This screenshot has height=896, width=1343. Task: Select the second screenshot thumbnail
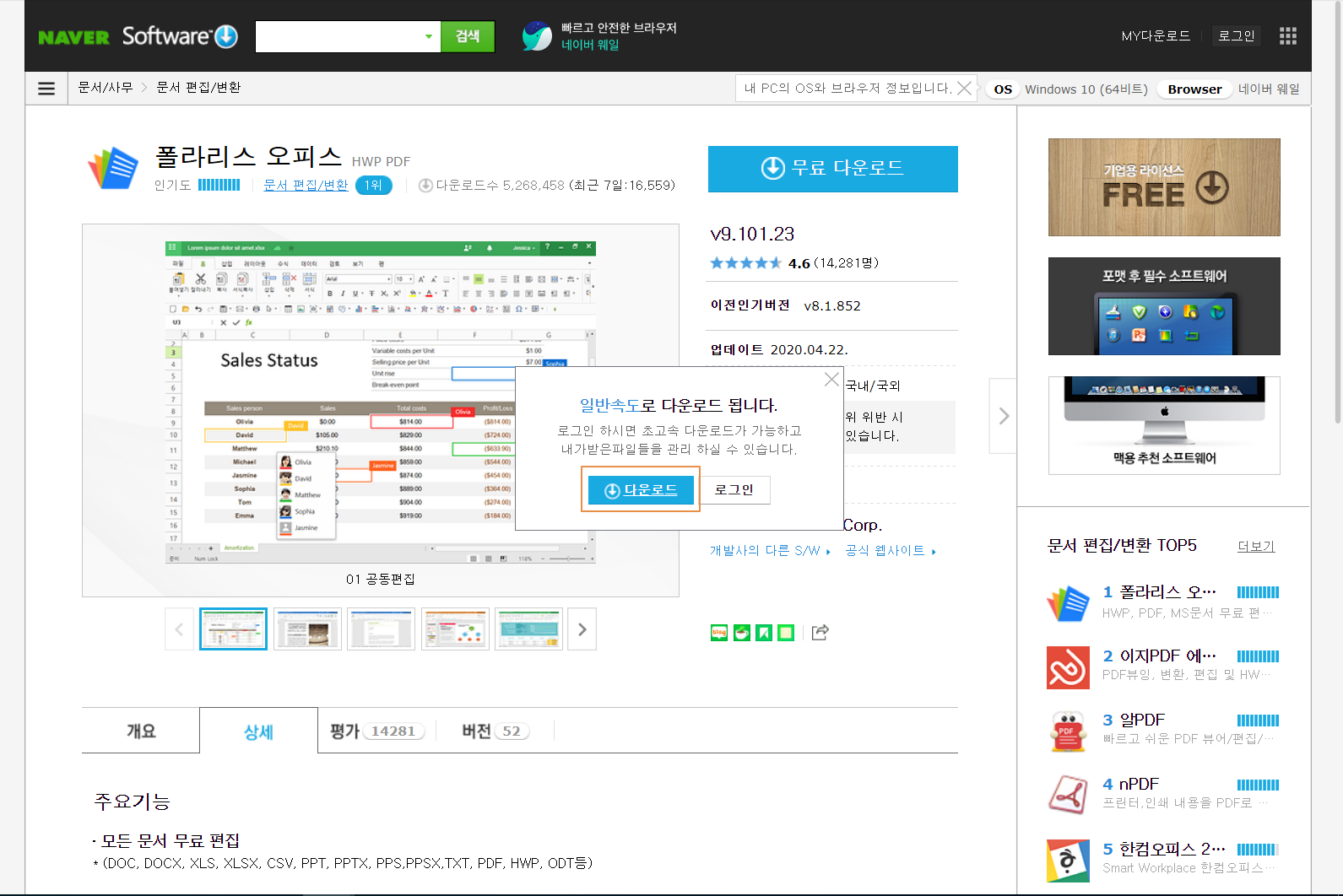click(307, 629)
